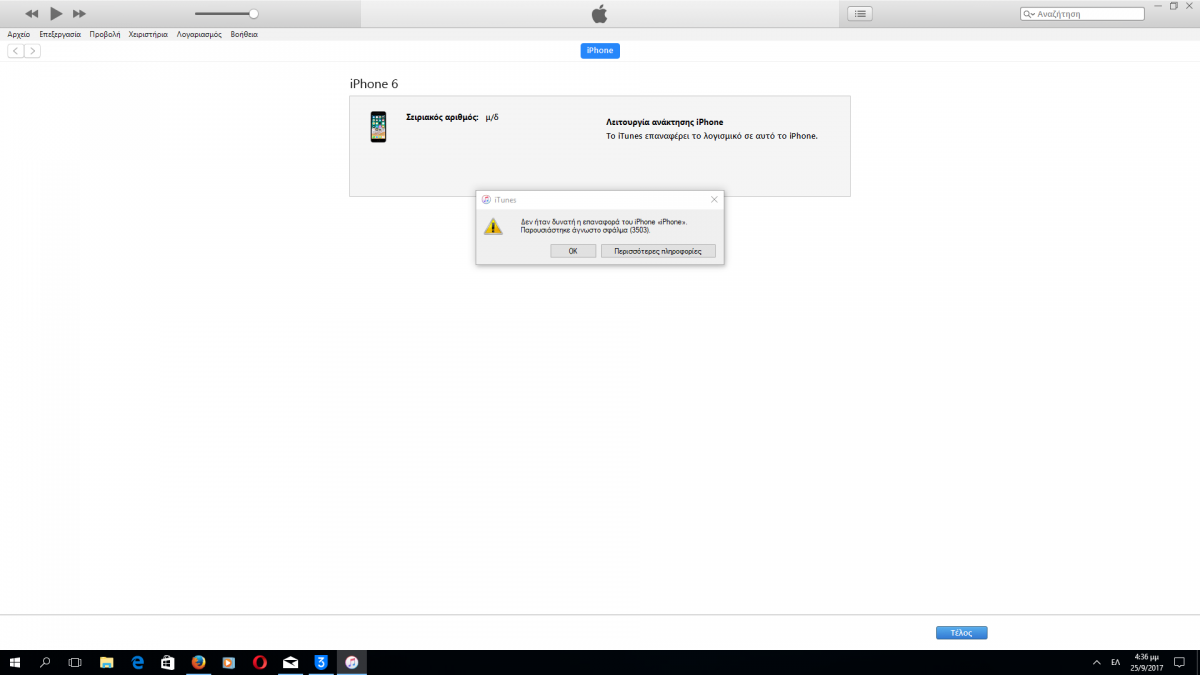Open the Λογαριασμός menu

coord(199,34)
